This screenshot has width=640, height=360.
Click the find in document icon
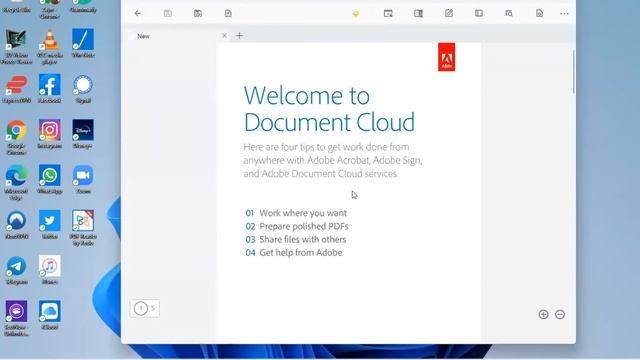point(509,13)
